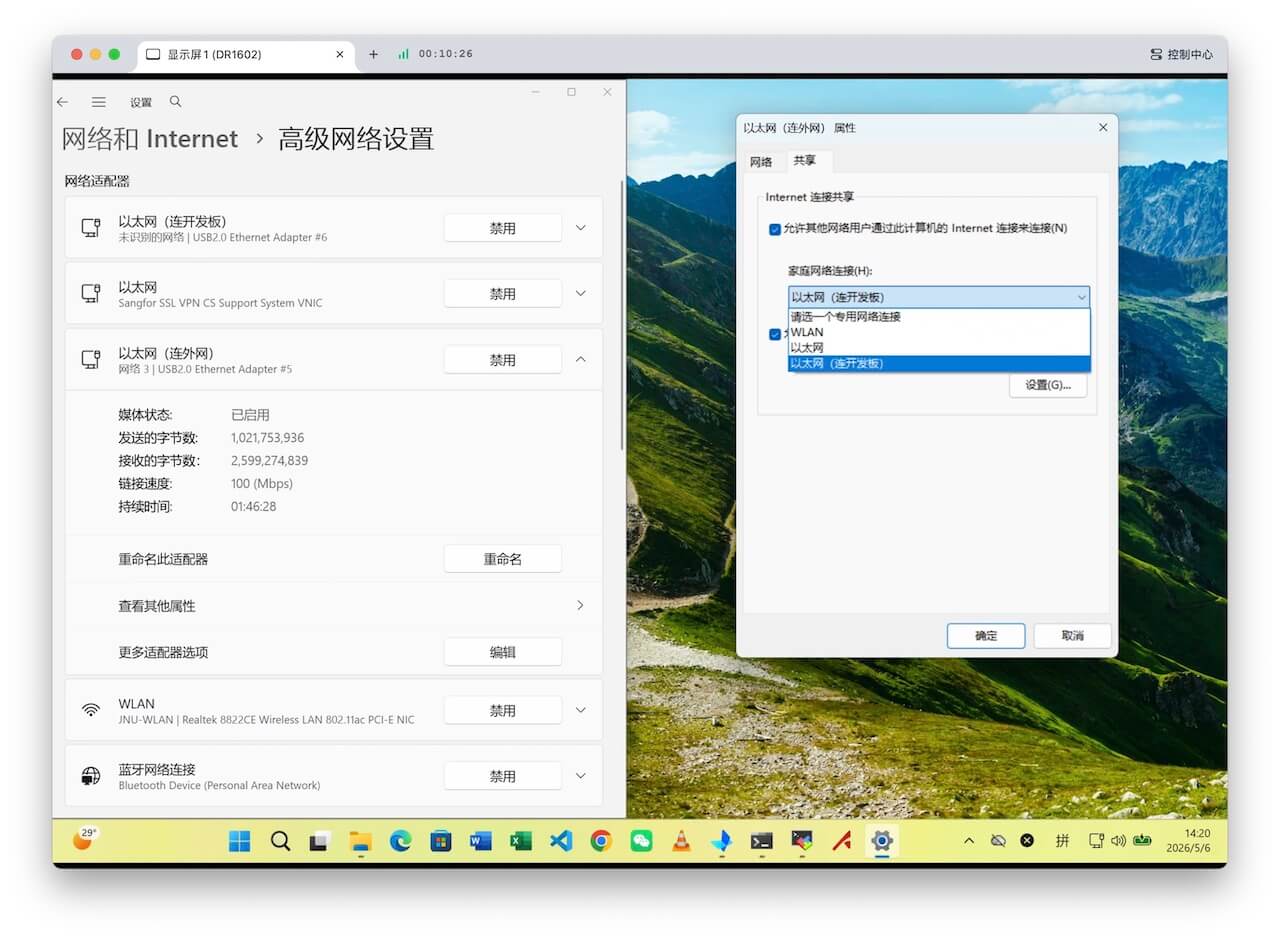
Task: Click the 以太网(连开发板) adapter icon
Action: pos(91,228)
